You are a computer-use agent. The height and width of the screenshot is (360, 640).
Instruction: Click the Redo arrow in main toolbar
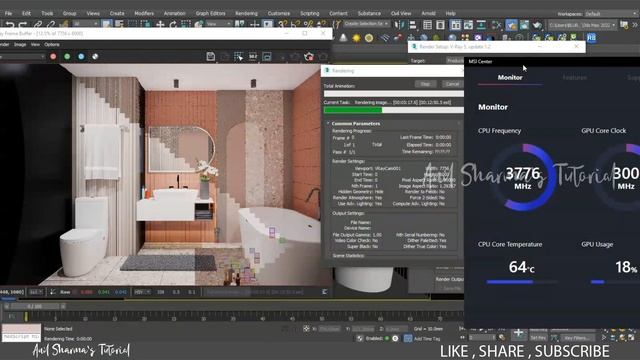[23, 24]
